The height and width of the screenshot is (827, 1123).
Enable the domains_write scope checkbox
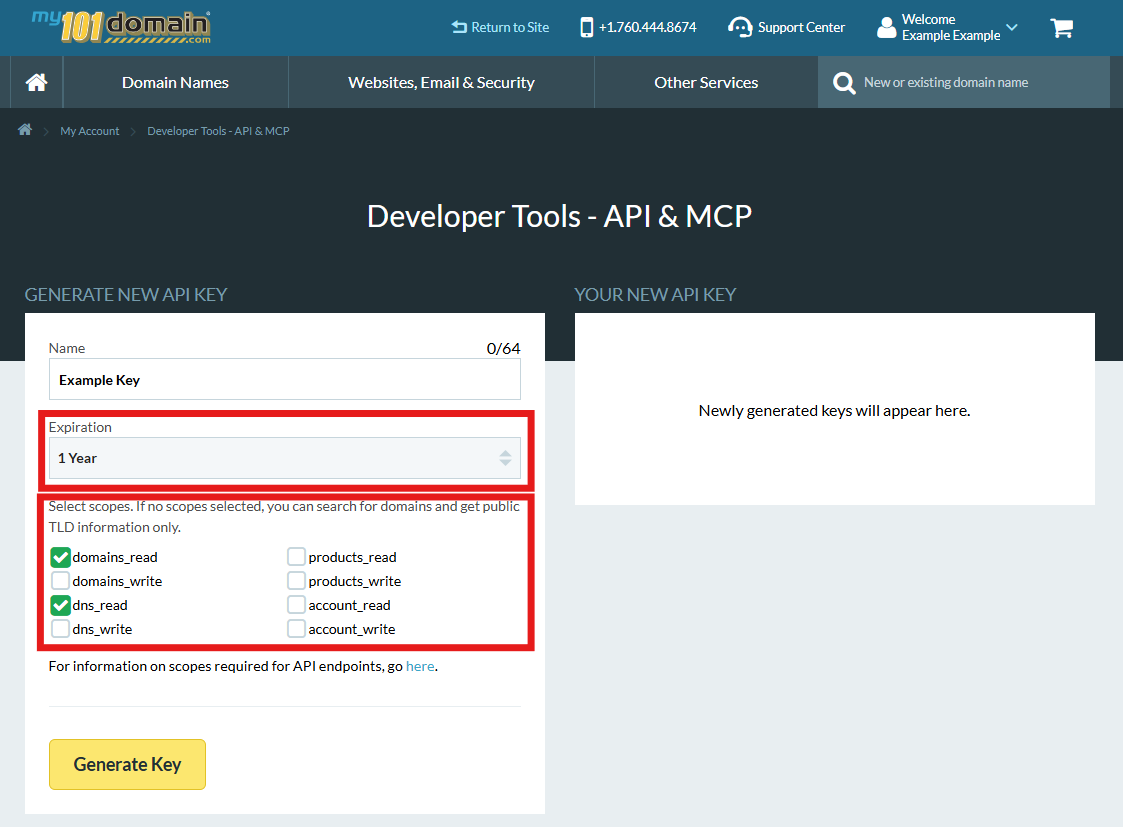(x=60, y=580)
